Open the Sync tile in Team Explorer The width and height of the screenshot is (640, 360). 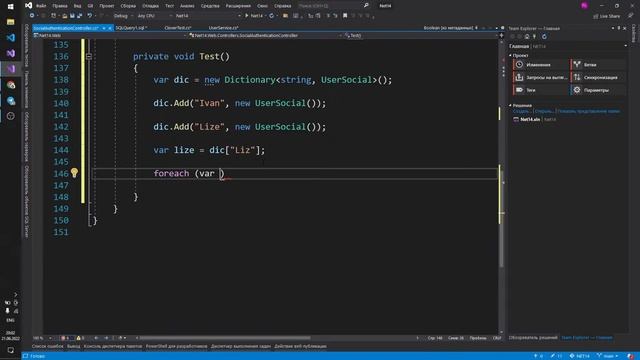[x=598, y=77]
